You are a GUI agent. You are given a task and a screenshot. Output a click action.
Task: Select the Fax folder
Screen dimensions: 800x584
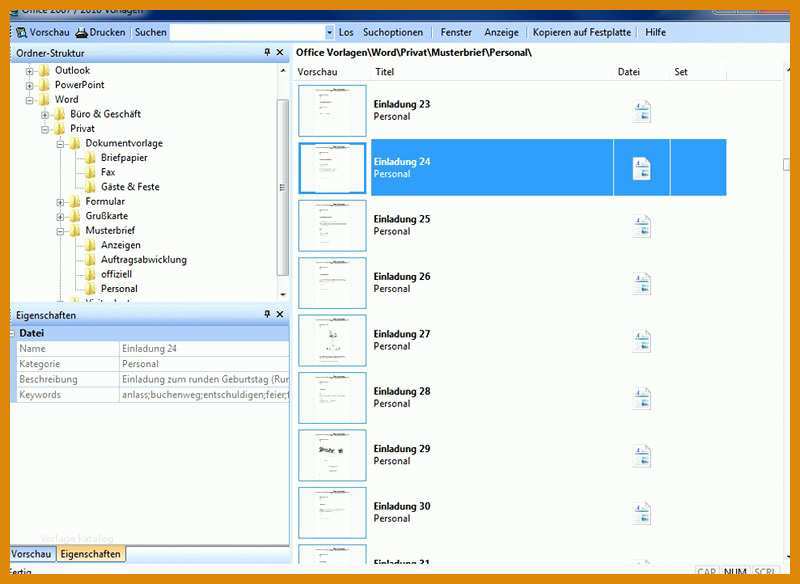[x=108, y=172]
